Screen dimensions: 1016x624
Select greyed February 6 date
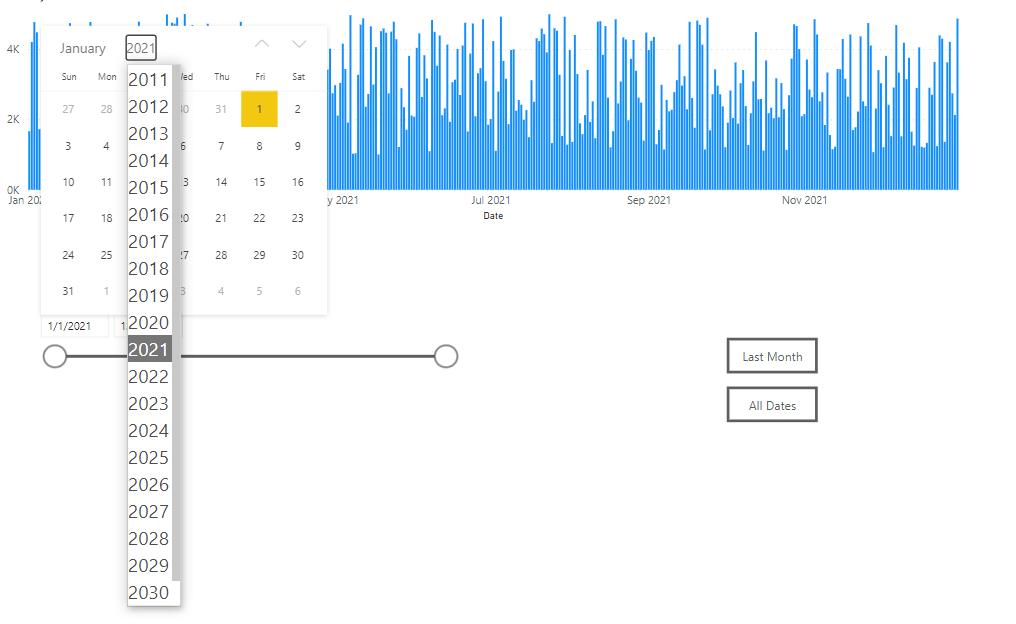tap(297, 291)
